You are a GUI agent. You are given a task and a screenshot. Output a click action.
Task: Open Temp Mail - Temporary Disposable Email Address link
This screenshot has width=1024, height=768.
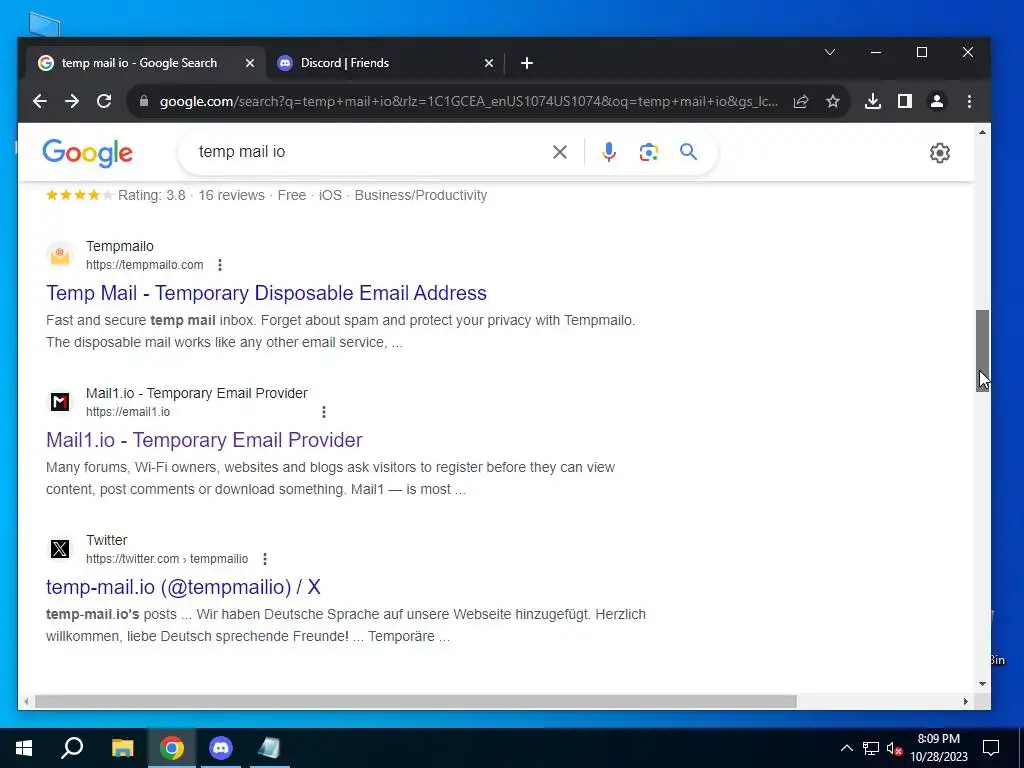tap(266, 293)
